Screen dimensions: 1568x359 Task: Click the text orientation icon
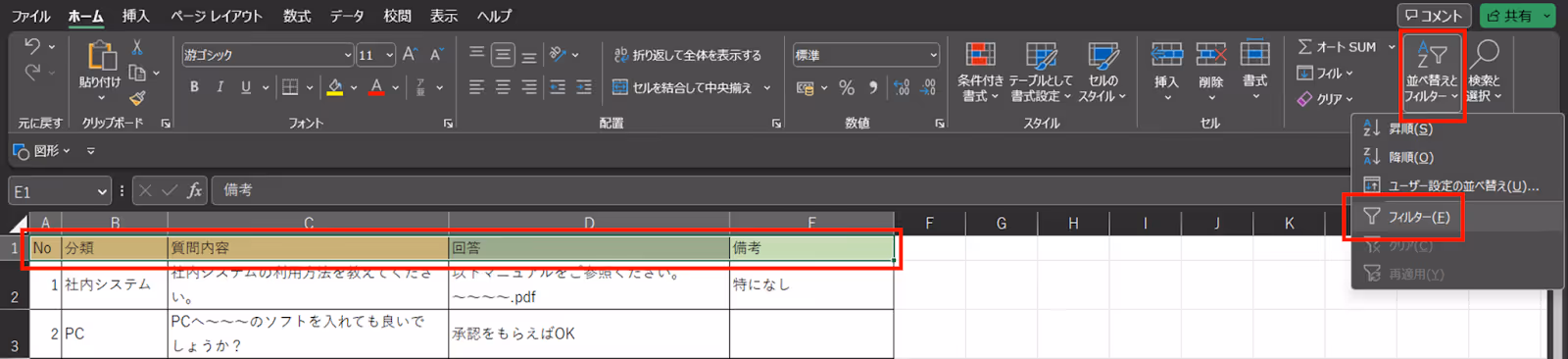point(558,55)
